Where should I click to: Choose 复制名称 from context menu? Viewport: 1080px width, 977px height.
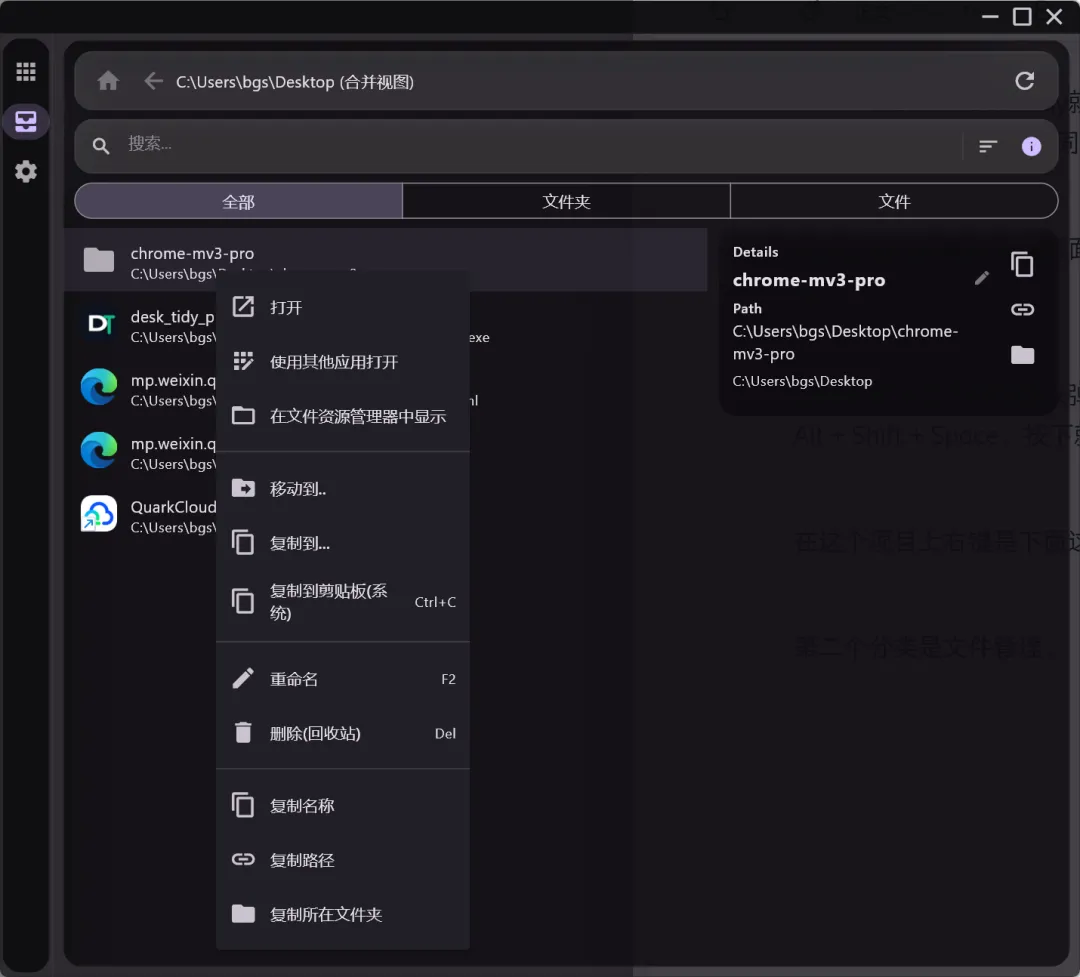pos(343,805)
